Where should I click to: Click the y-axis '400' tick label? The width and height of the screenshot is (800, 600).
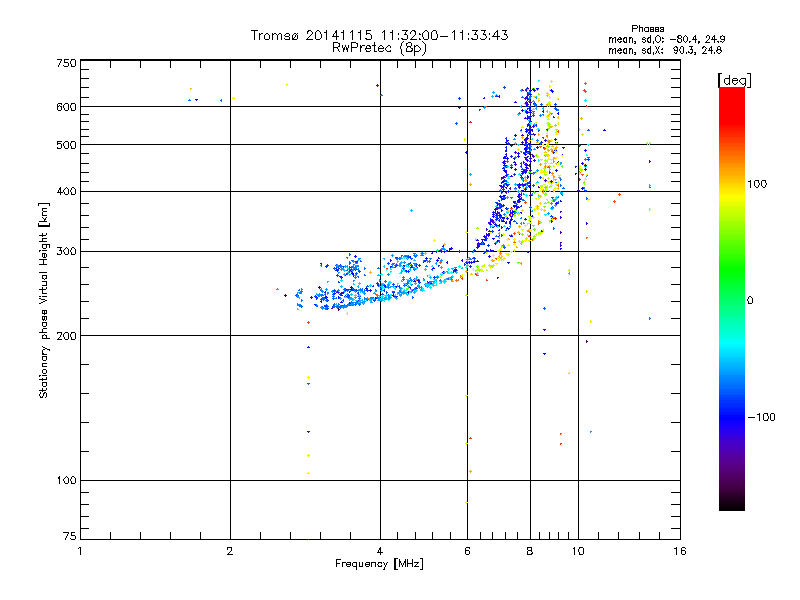click(x=66, y=191)
